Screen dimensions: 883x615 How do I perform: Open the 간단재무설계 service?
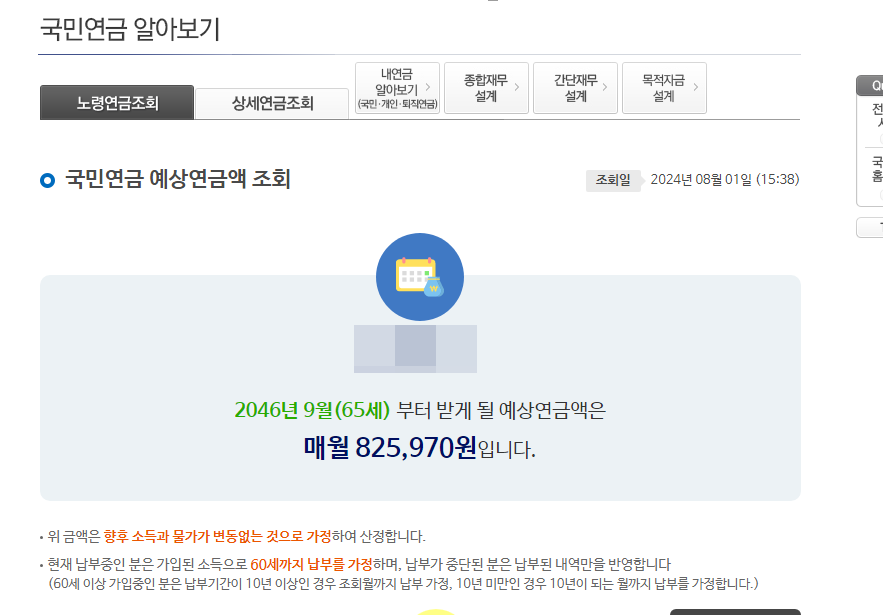pyautogui.click(x=575, y=88)
